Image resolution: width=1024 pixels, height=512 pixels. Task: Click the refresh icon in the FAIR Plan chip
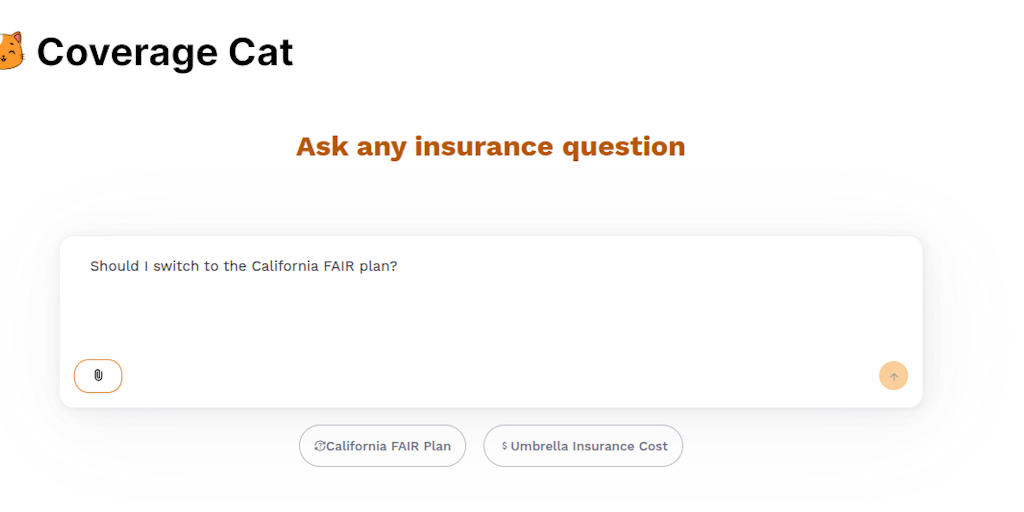(320, 446)
